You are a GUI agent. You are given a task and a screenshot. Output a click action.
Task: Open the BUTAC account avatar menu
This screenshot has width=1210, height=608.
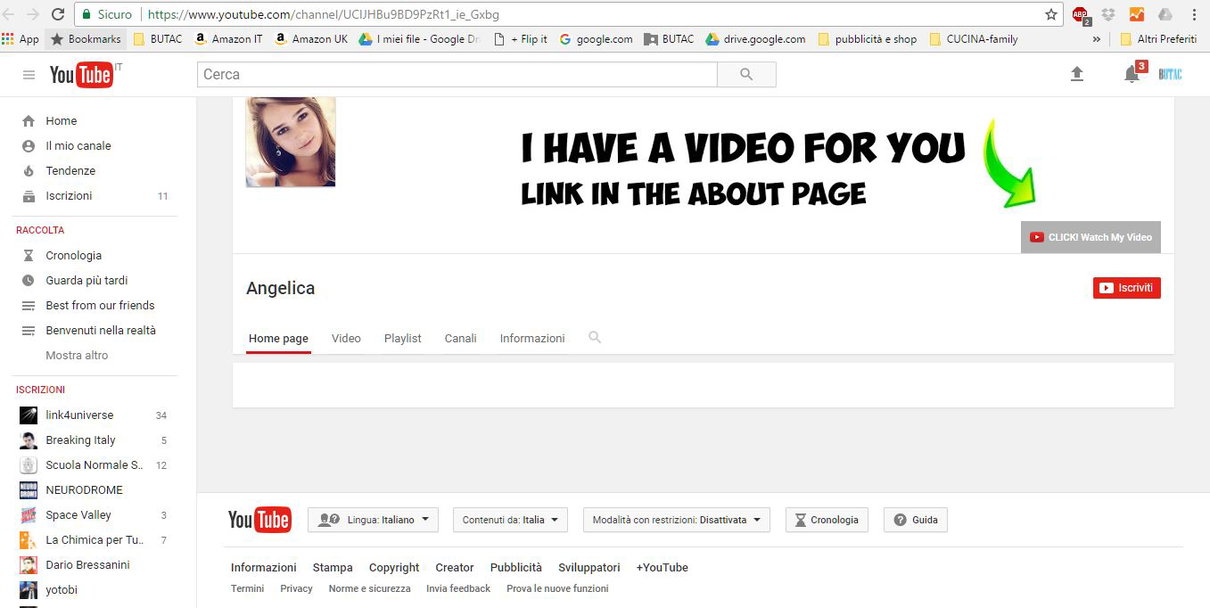[x=1170, y=75]
